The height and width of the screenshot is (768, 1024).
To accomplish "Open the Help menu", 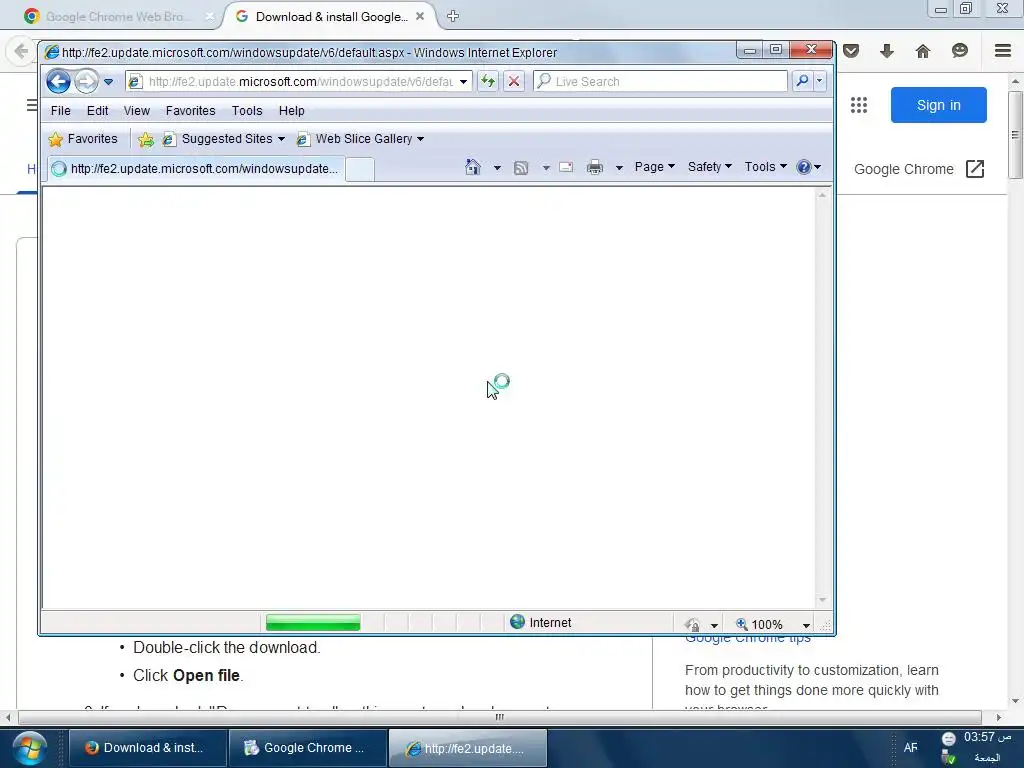I will pos(291,111).
